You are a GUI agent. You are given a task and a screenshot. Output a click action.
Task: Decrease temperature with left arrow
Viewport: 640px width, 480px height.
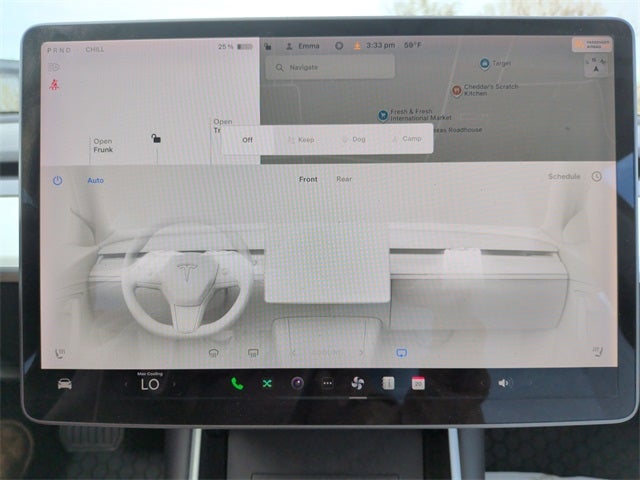click(126, 384)
